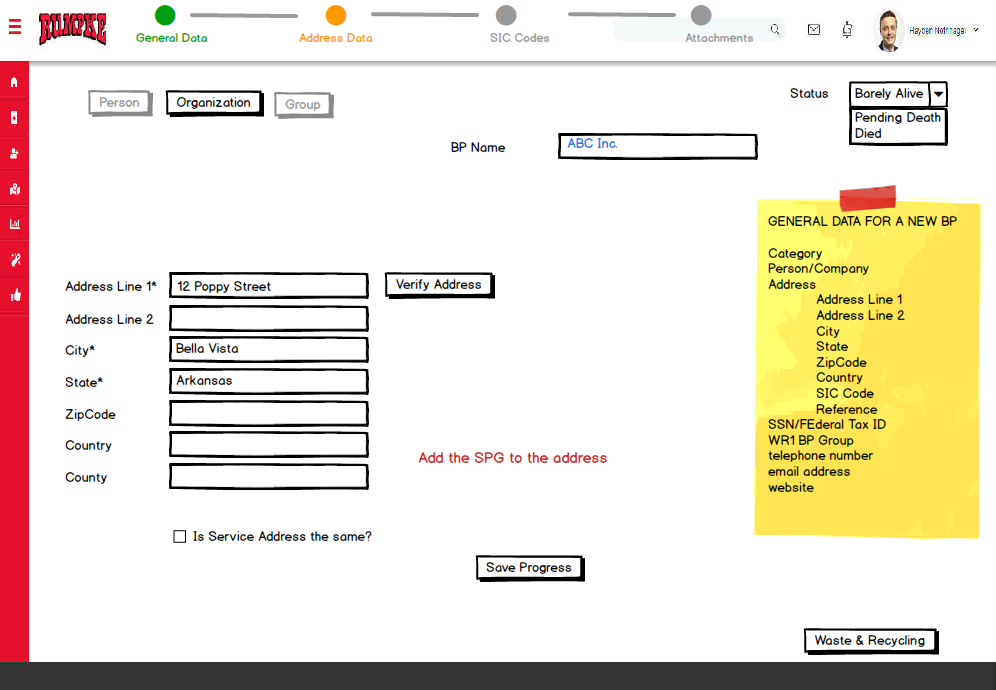996x690 pixels.
Task: Select the Group category button
Action: pyautogui.click(x=303, y=105)
